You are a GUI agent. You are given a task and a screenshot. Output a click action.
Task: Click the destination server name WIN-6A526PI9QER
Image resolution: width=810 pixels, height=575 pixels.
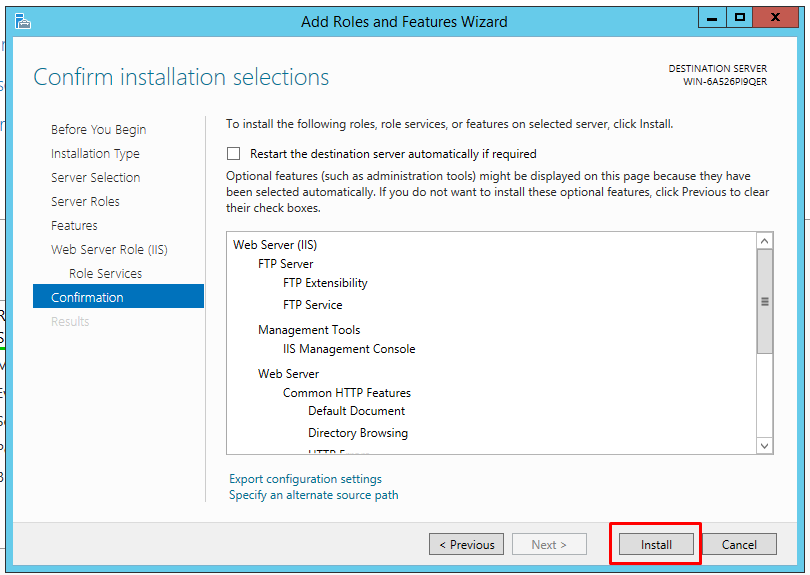tap(725, 82)
